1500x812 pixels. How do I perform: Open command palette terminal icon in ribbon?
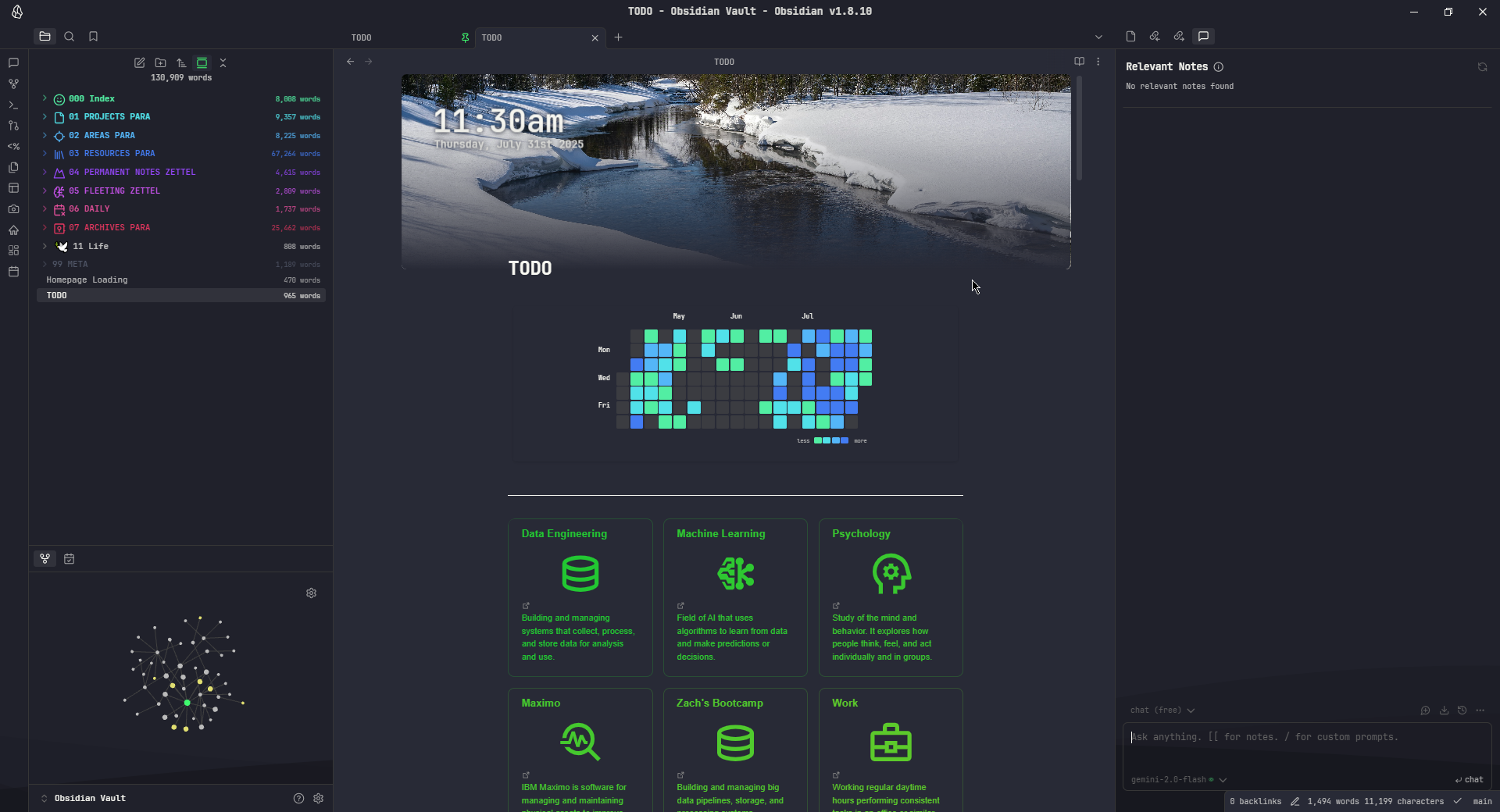[x=13, y=105]
